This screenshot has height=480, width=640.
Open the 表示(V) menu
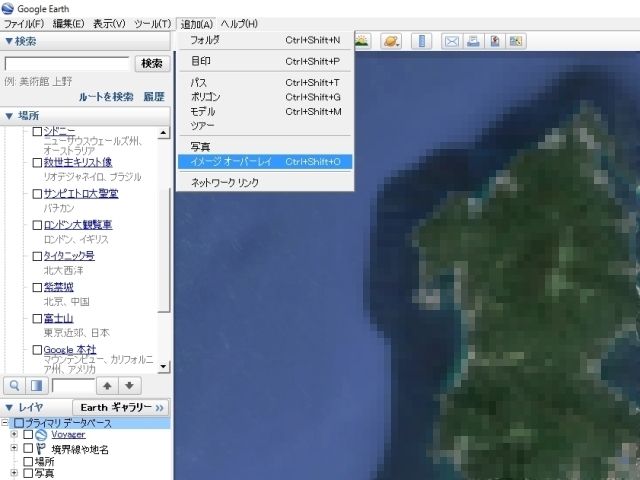click(x=109, y=24)
